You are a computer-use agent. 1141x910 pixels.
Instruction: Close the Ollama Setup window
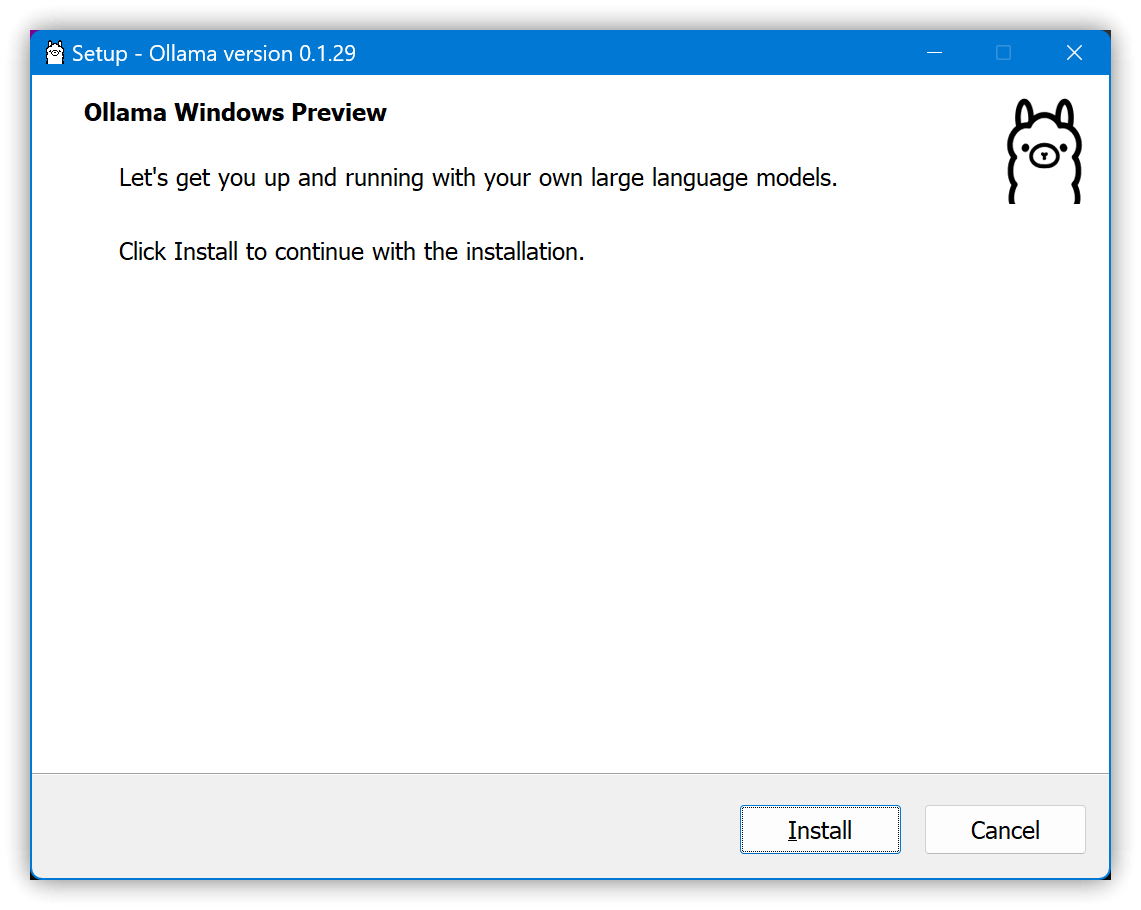(1074, 53)
